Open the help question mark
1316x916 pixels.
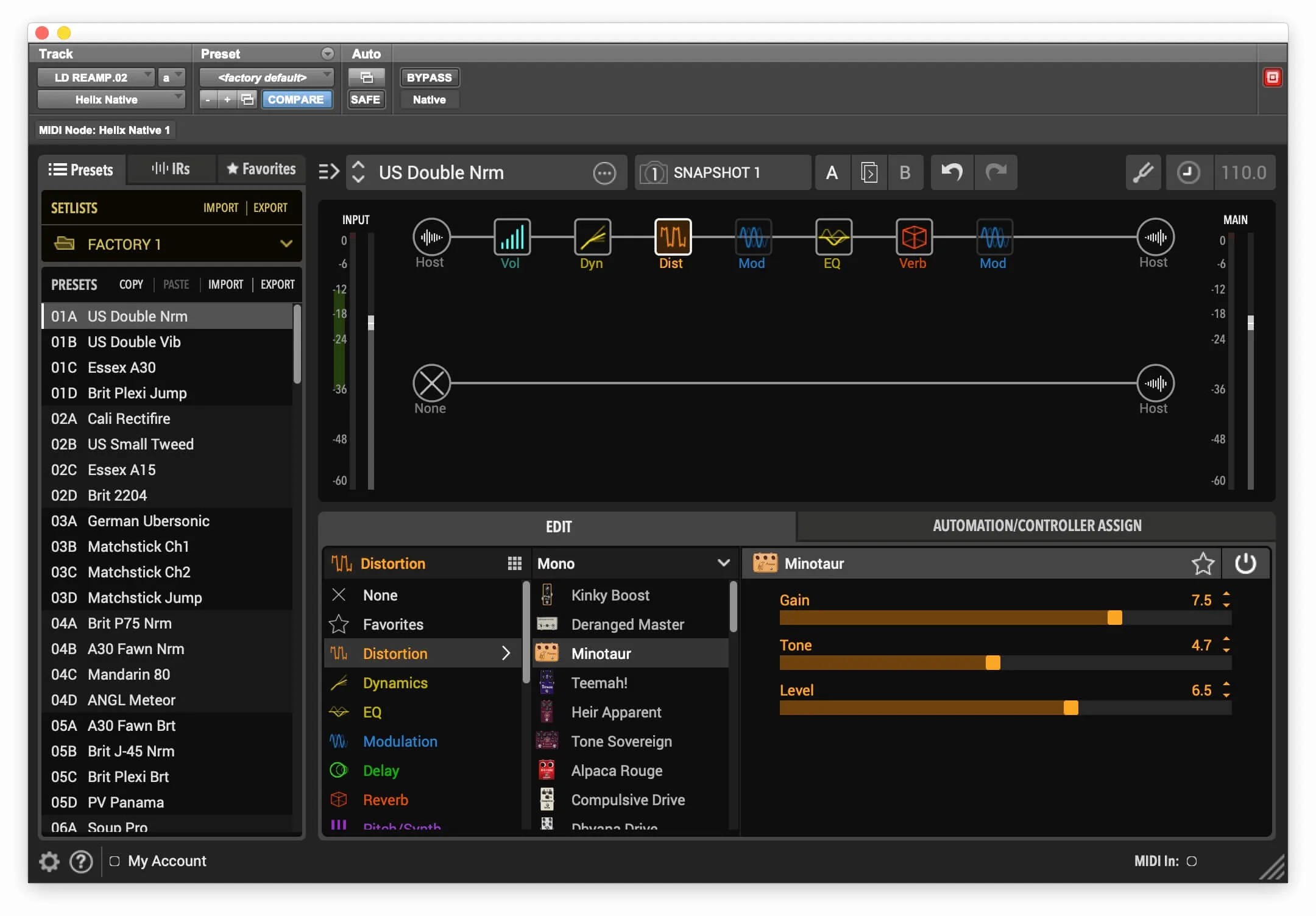[81, 861]
